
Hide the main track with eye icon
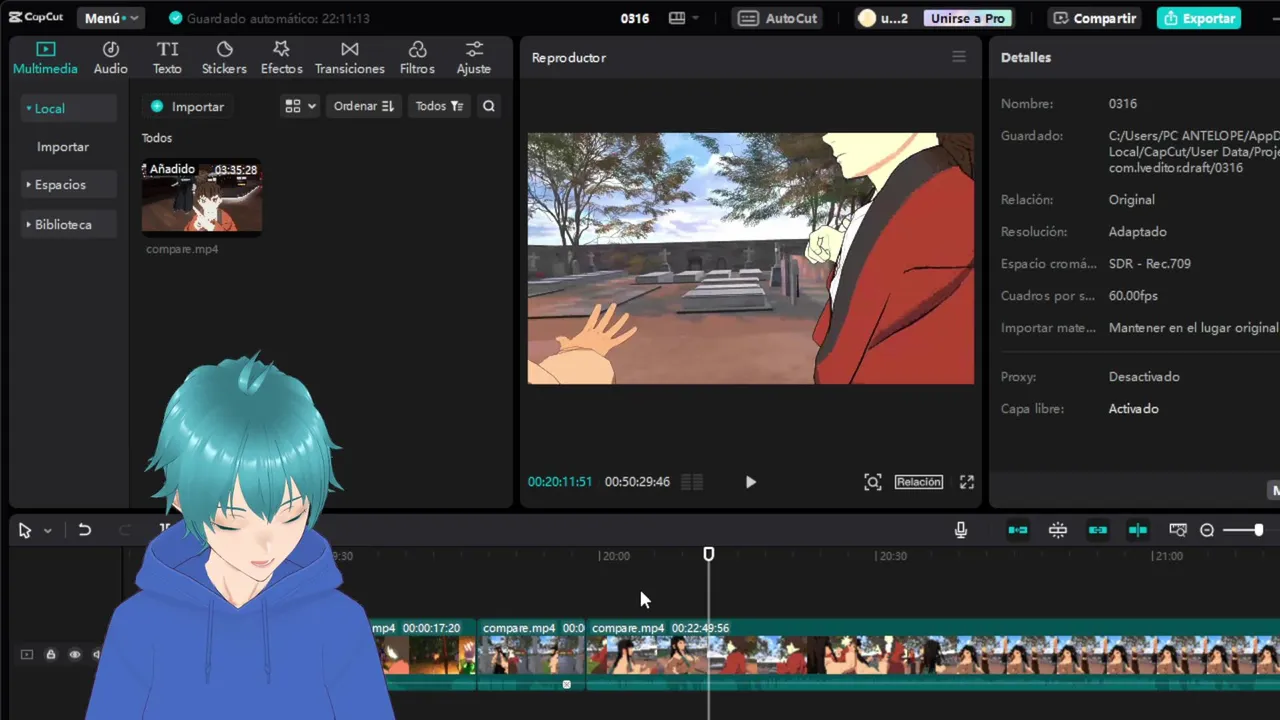tap(74, 655)
